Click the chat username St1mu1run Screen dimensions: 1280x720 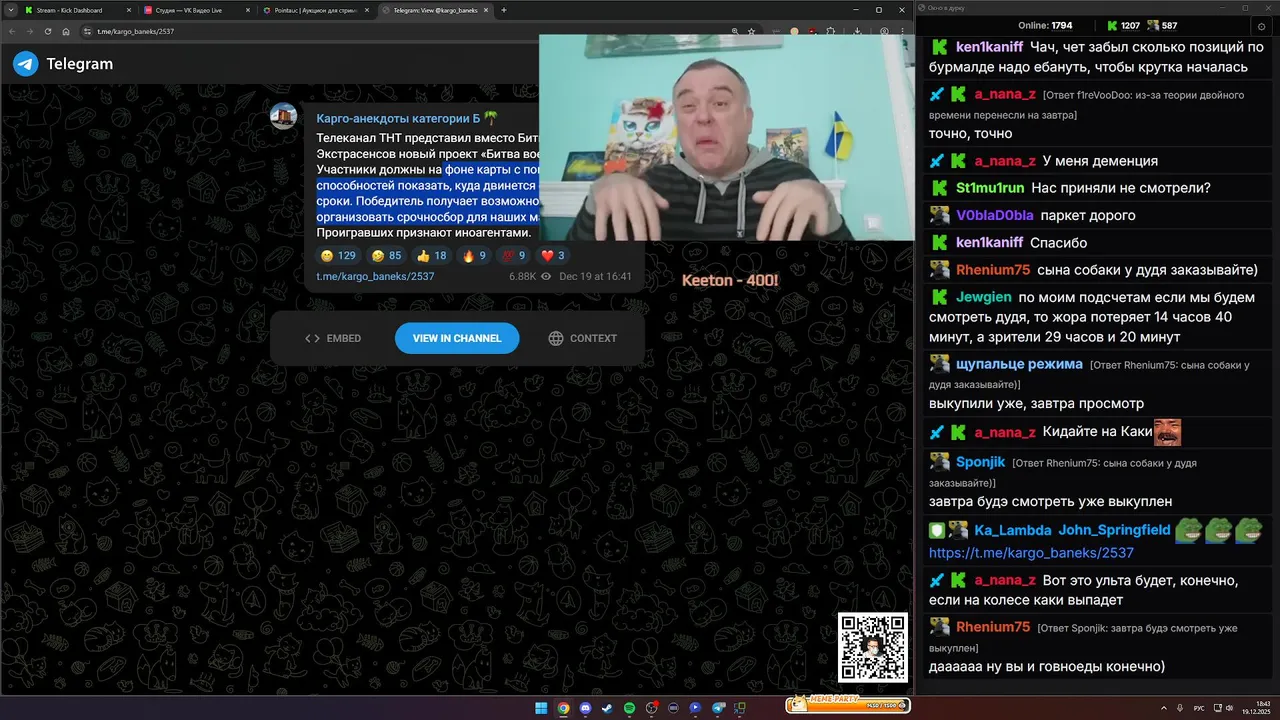[990, 188]
